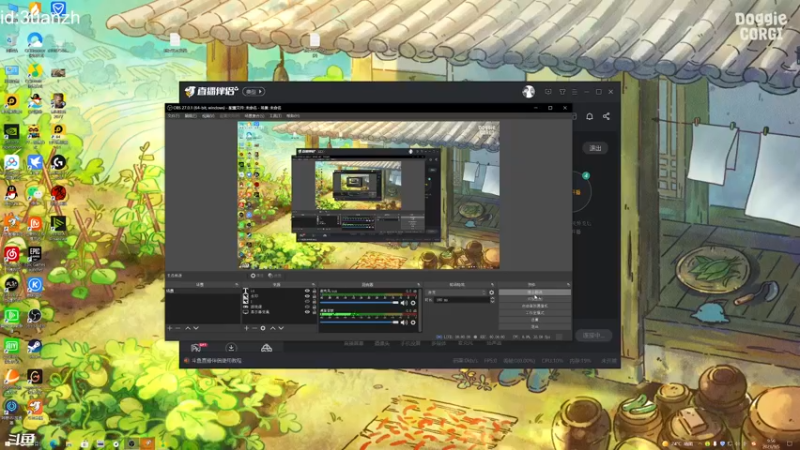Mute the 桌面音频 mixer track
This screenshot has width=800, height=450.
404,322
